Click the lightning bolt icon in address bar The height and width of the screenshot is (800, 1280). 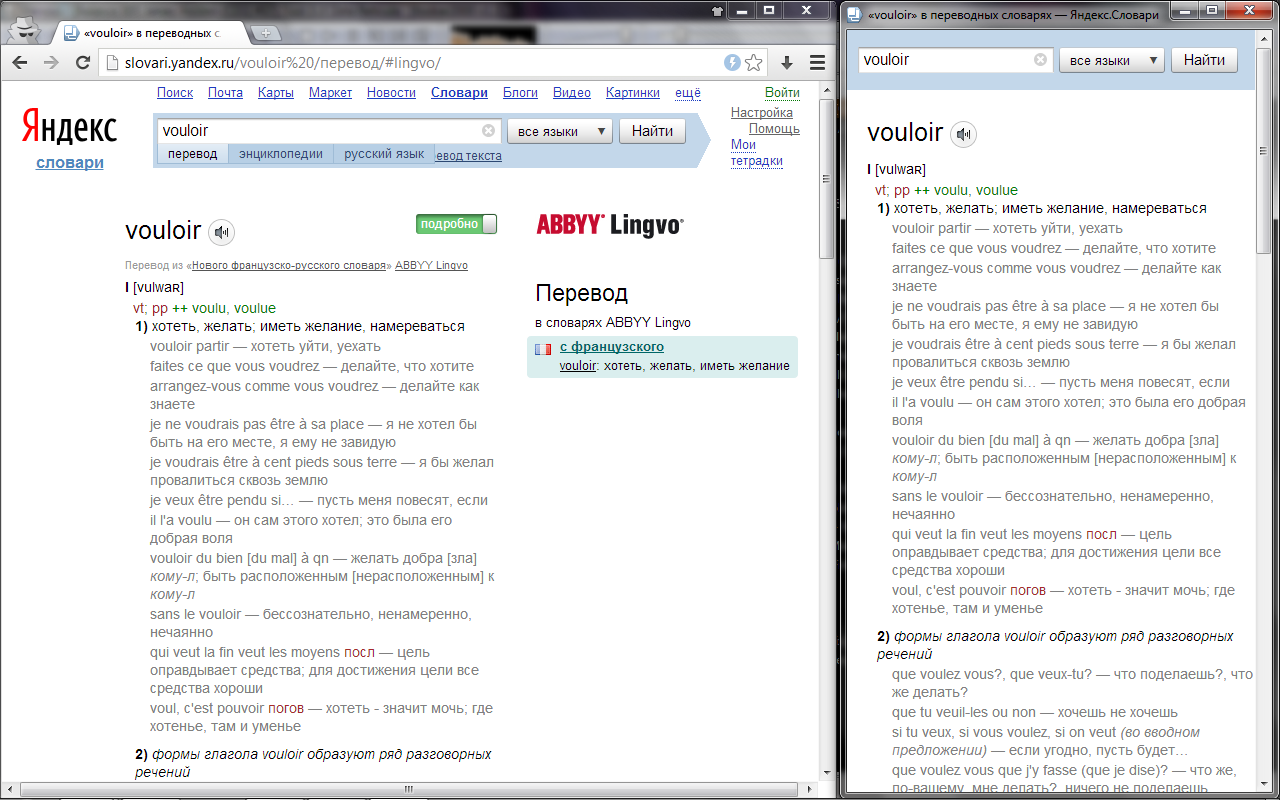coord(733,63)
